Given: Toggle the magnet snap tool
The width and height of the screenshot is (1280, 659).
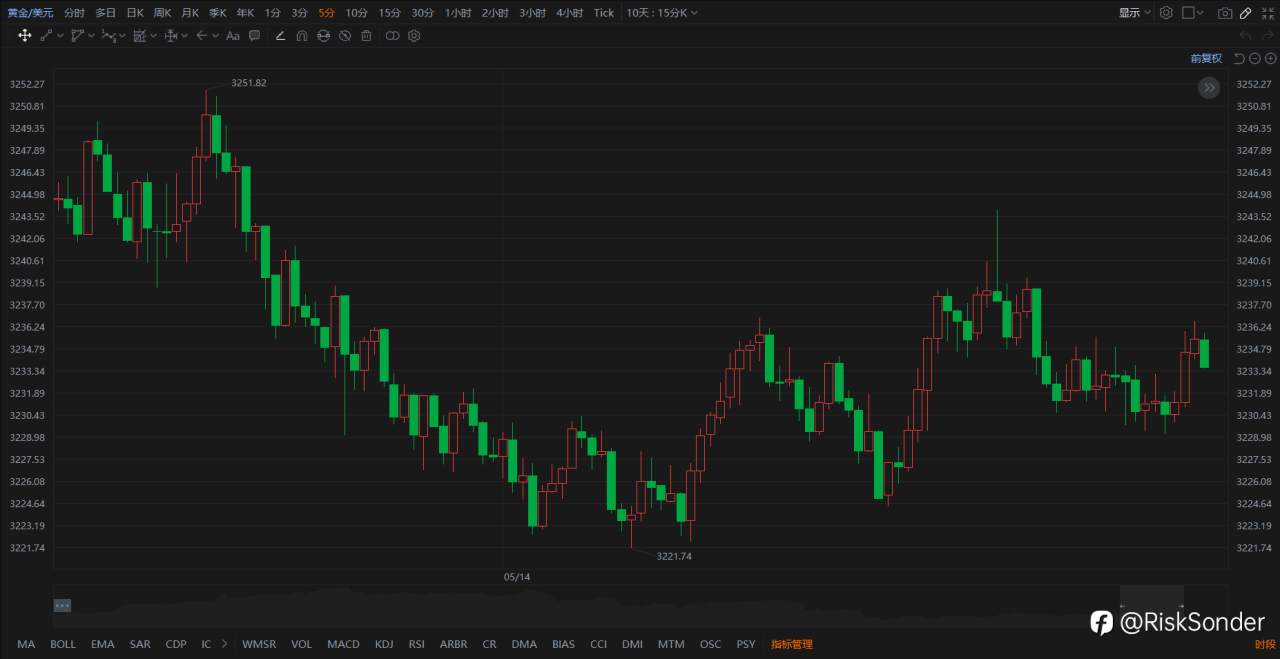Looking at the screenshot, I should [x=302, y=36].
